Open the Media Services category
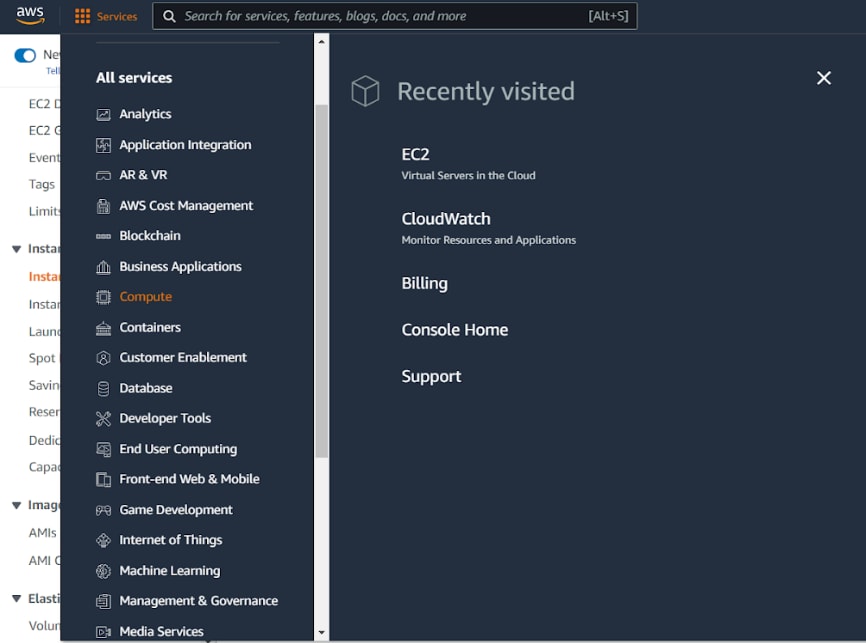This screenshot has height=643, width=866. [x=161, y=631]
